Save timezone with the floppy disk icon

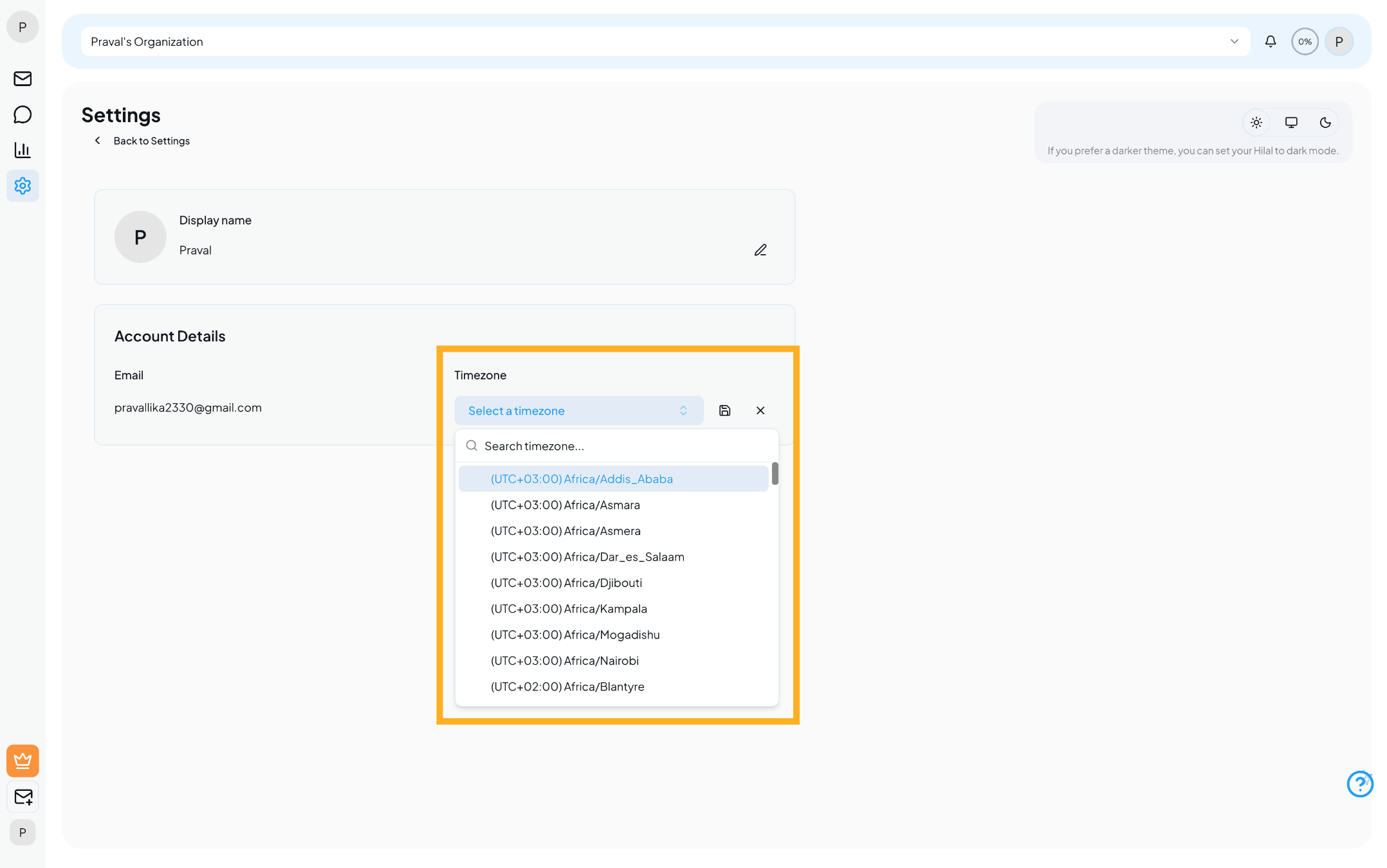point(724,410)
